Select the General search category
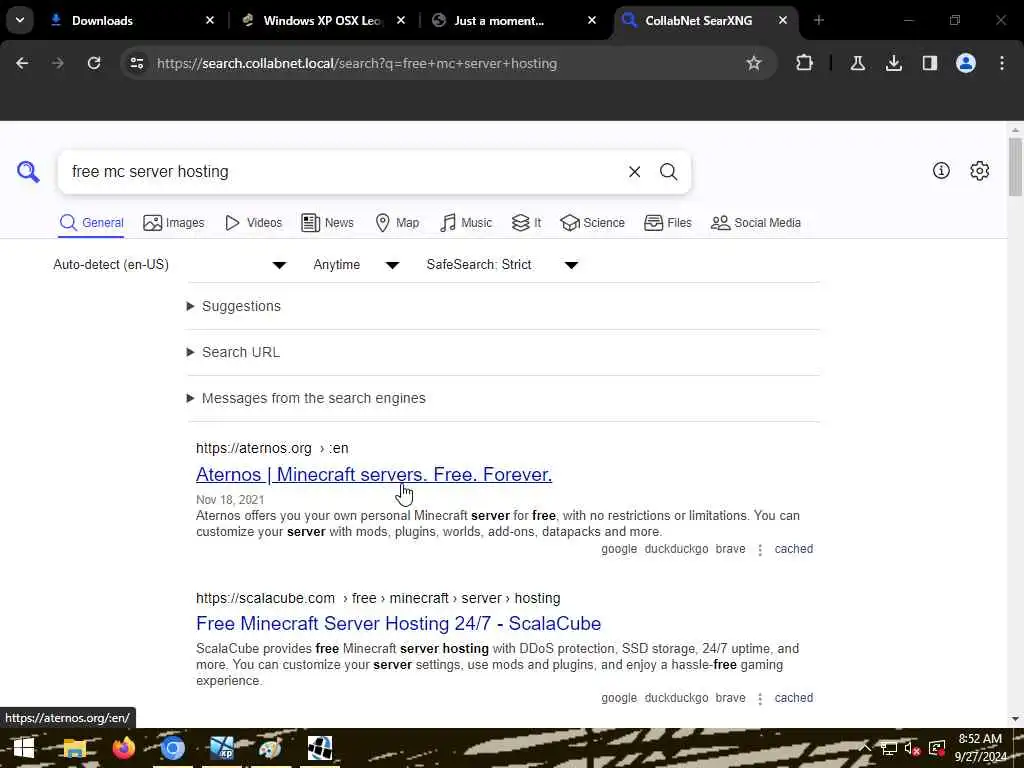 click(x=91, y=223)
